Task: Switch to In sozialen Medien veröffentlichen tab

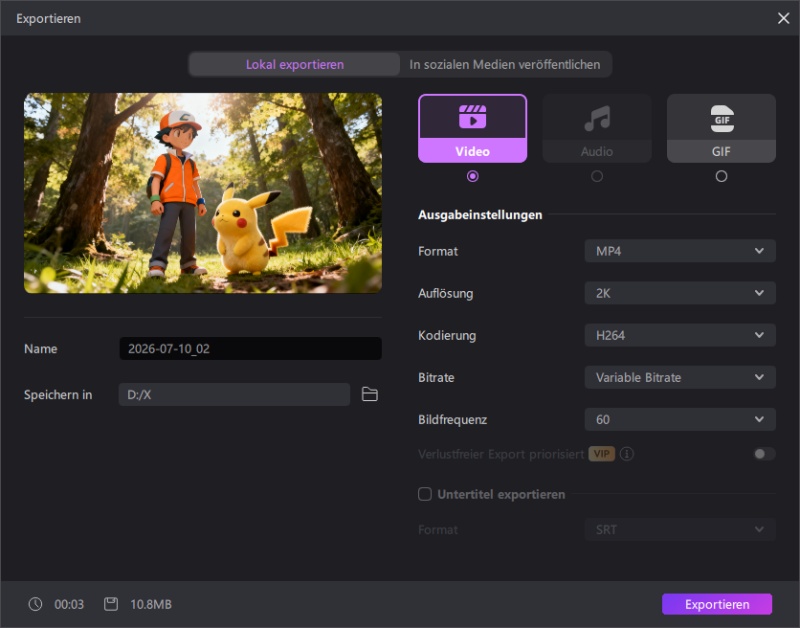Action: [x=505, y=64]
